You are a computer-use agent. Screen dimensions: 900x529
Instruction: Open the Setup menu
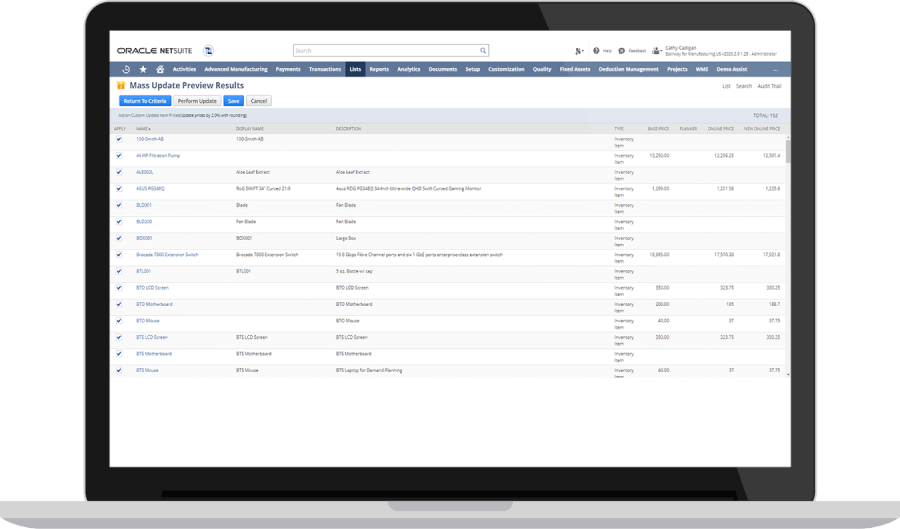pos(472,69)
